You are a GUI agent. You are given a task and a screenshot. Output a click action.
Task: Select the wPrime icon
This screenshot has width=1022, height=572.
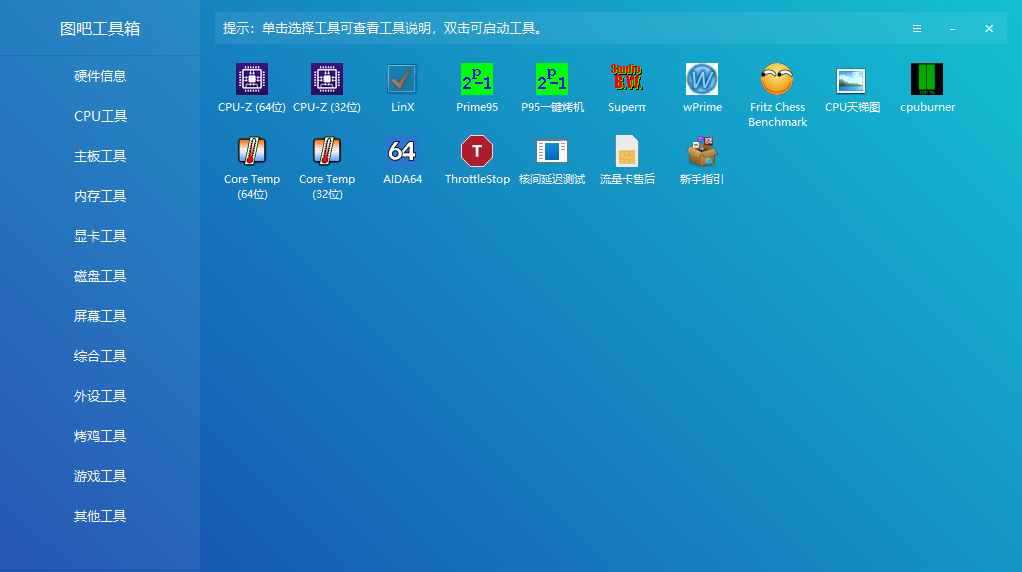click(x=702, y=80)
